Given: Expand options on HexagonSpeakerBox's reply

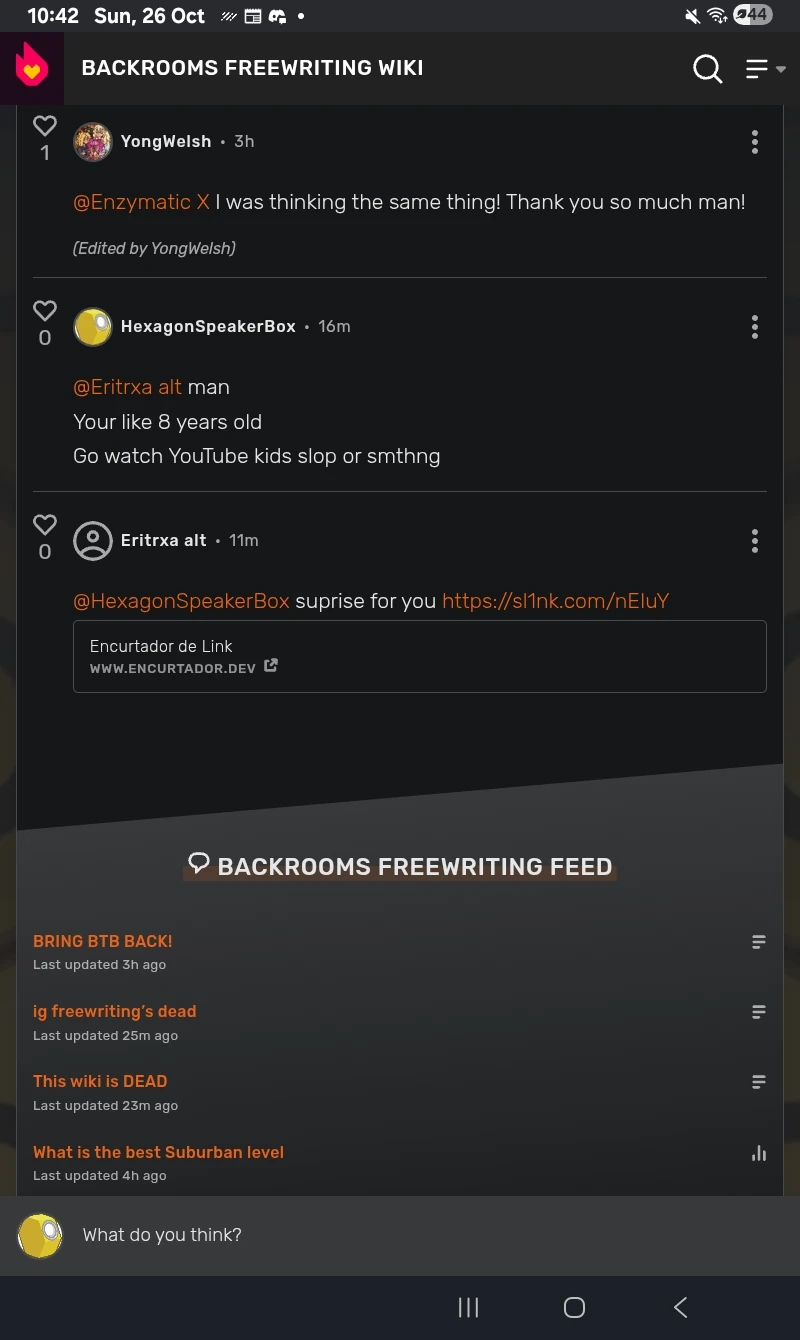Looking at the screenshot, I should click(x=755, y=326).
